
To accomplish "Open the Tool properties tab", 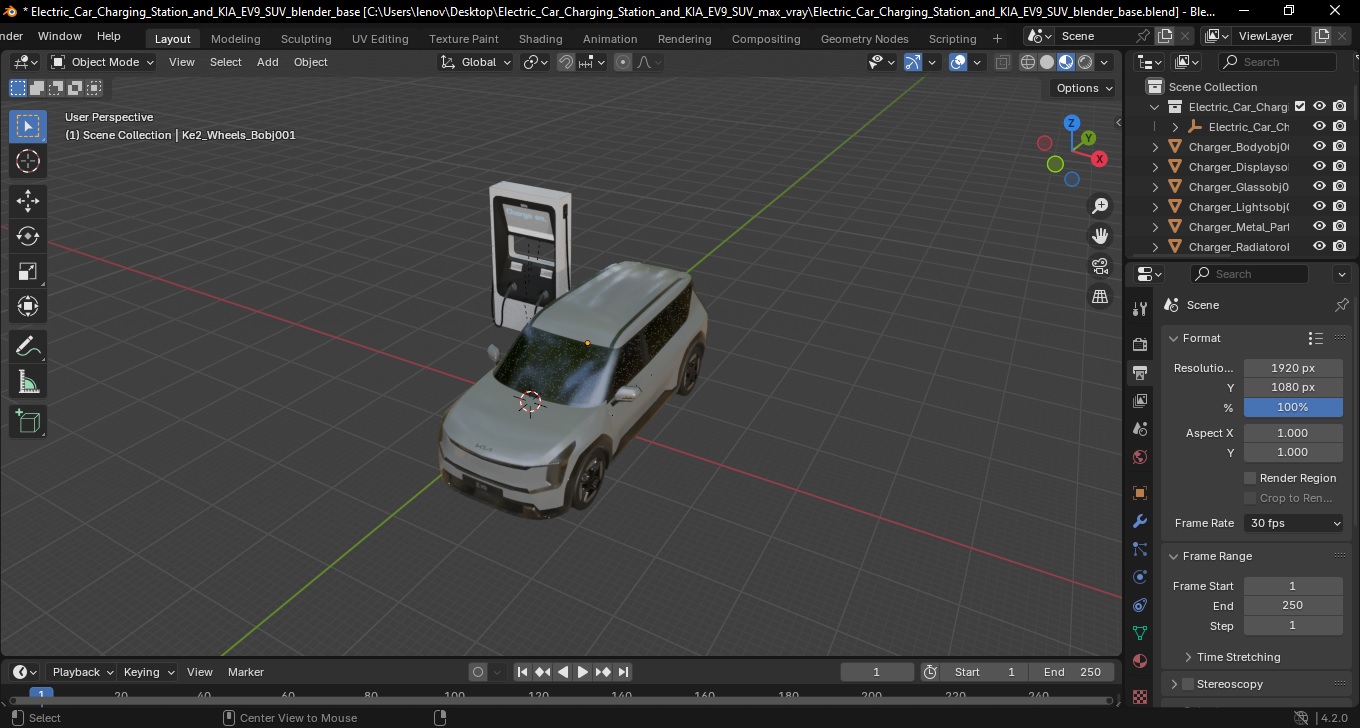I will pyautogui.click(x=1140, y=308).
